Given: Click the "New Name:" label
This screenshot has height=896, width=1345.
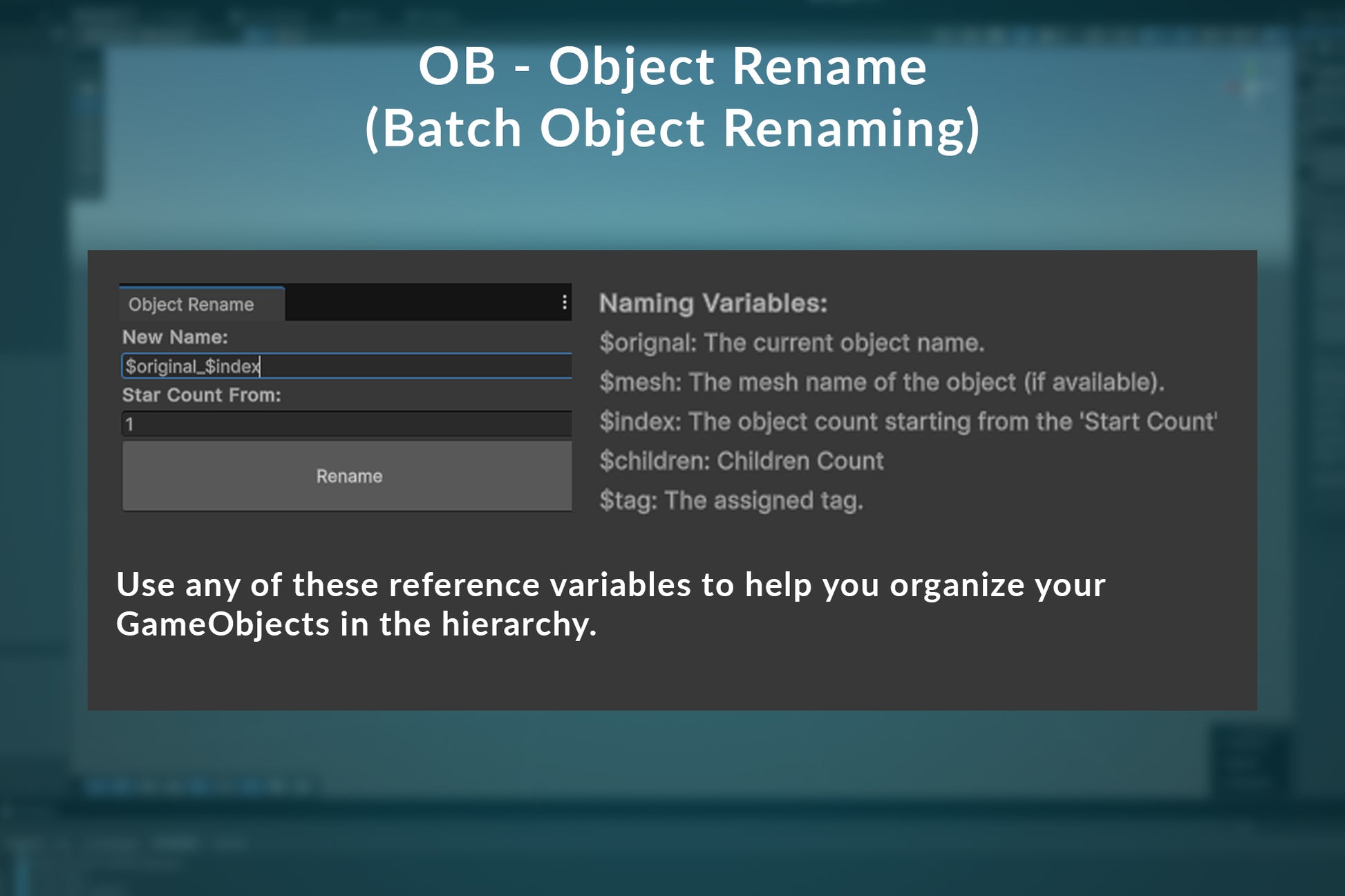Looking at the screenshot, I should 175,337.
